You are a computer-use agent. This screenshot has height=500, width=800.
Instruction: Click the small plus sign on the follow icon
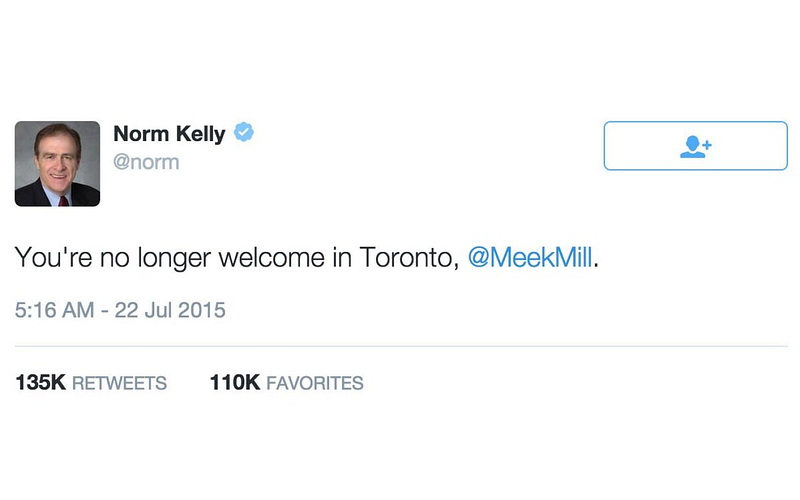pos(707,145)
